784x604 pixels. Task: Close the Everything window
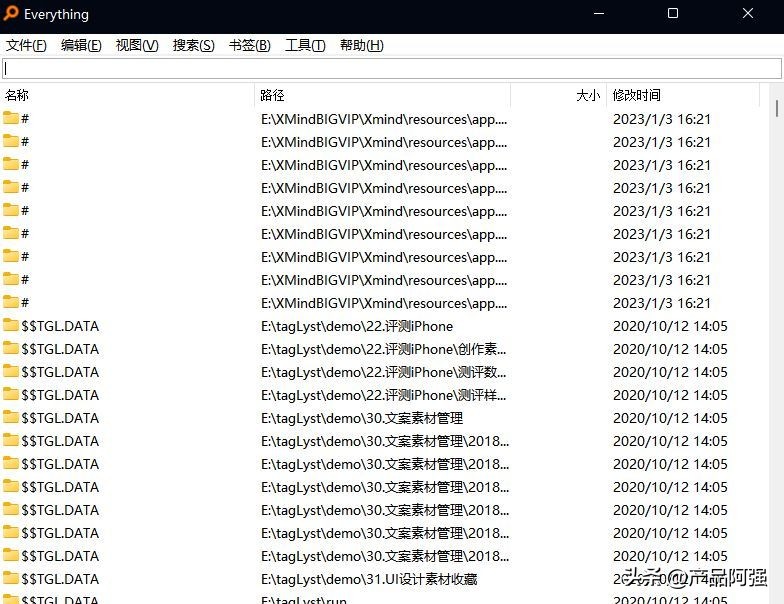click(x=748, y=14)
